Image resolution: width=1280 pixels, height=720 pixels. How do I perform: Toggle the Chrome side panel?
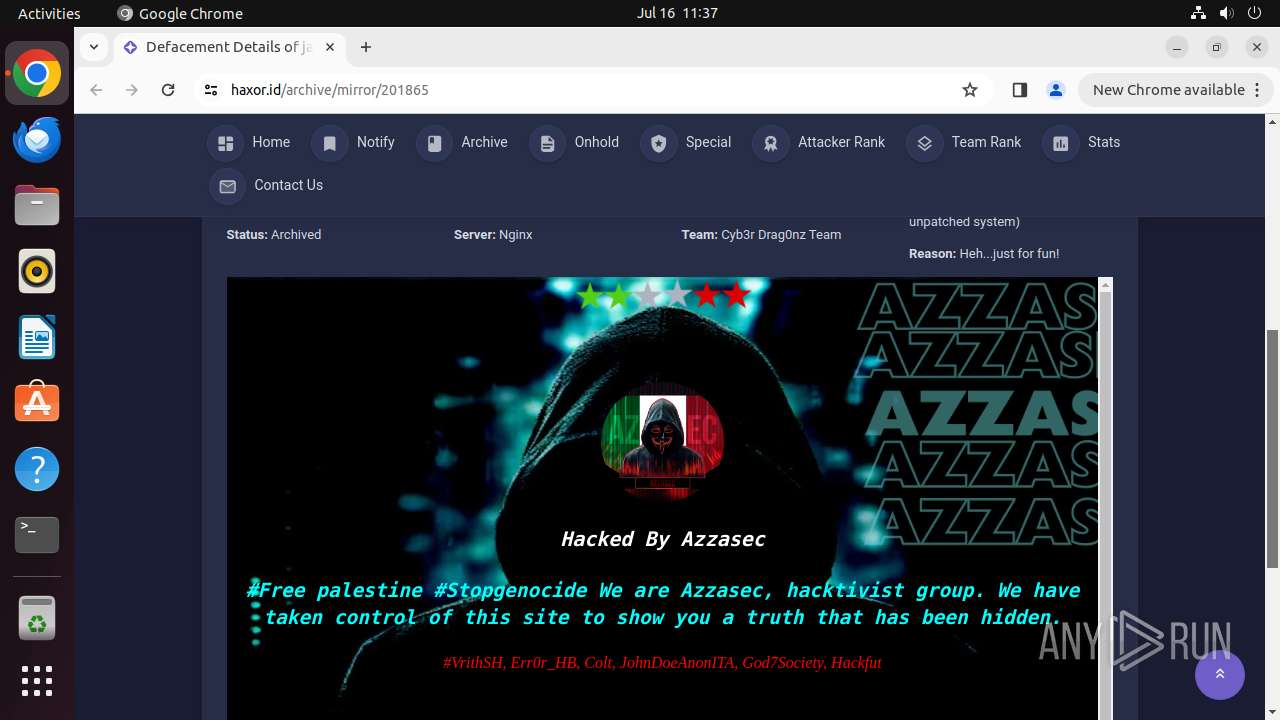(1019, 90)
